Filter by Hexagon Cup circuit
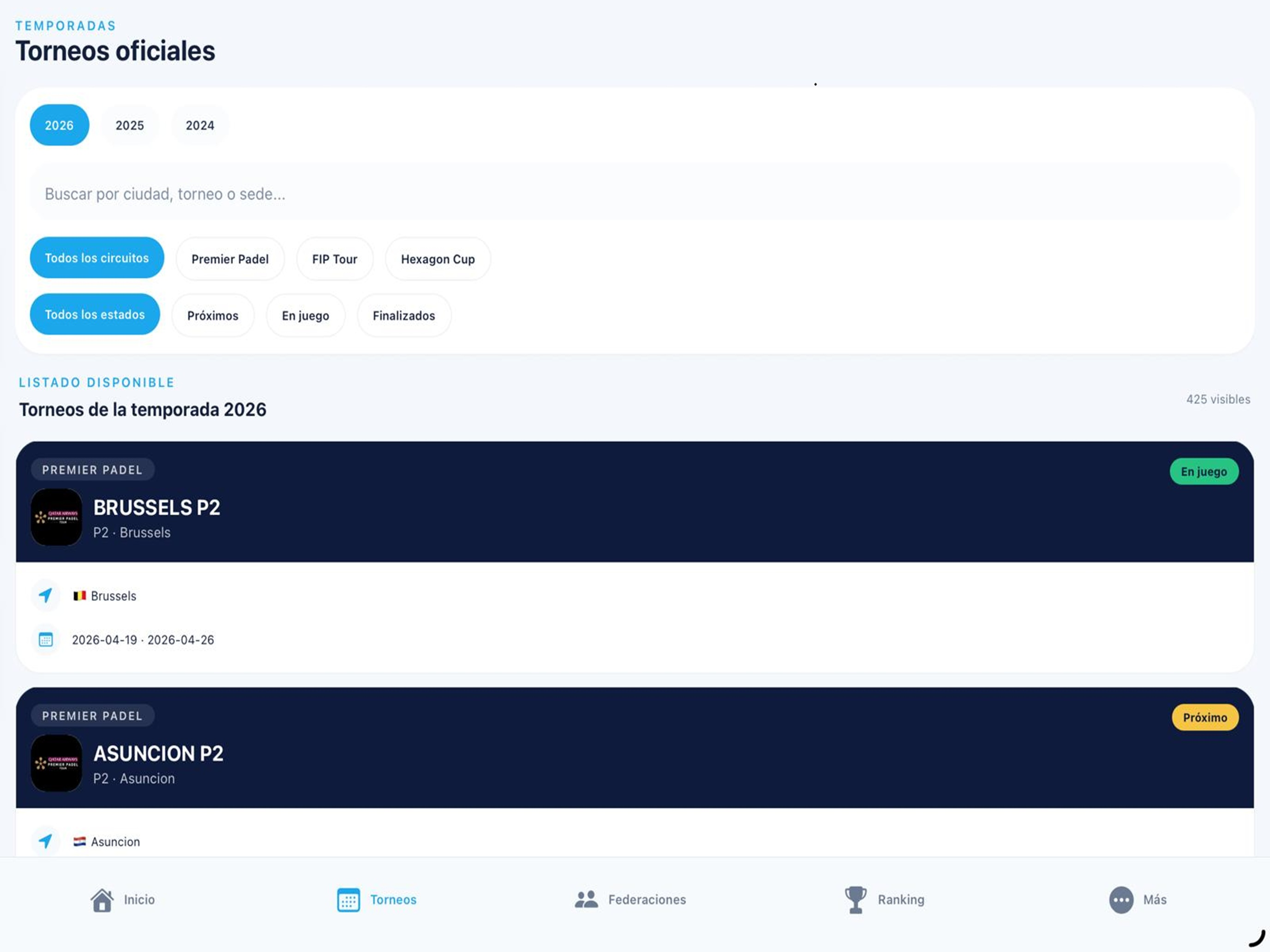 (438, 259)
